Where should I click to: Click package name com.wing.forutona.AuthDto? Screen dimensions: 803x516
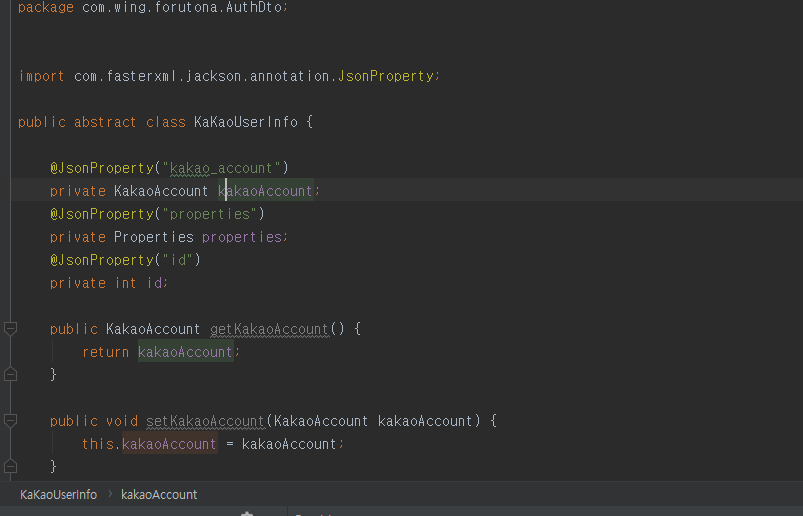point(182,7)
